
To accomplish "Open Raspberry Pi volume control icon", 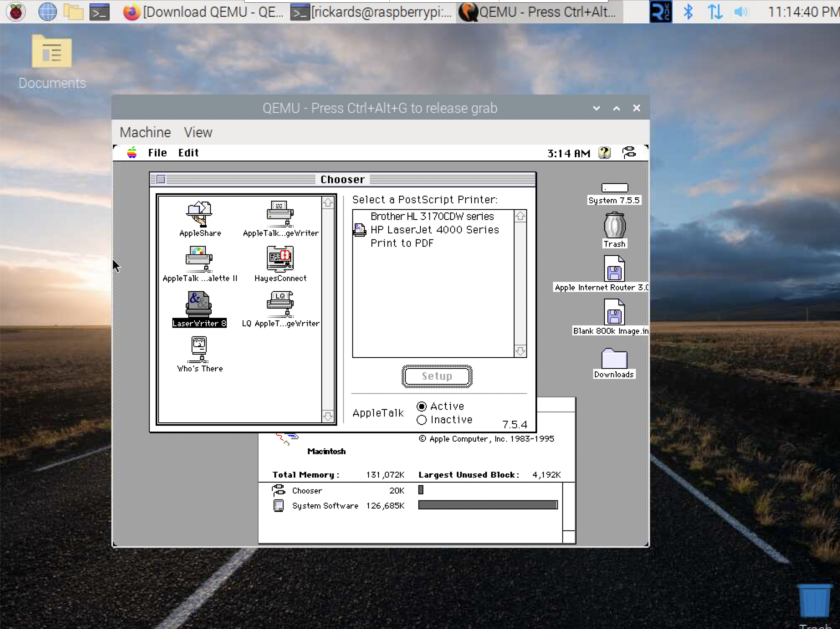I will [741, 12].
